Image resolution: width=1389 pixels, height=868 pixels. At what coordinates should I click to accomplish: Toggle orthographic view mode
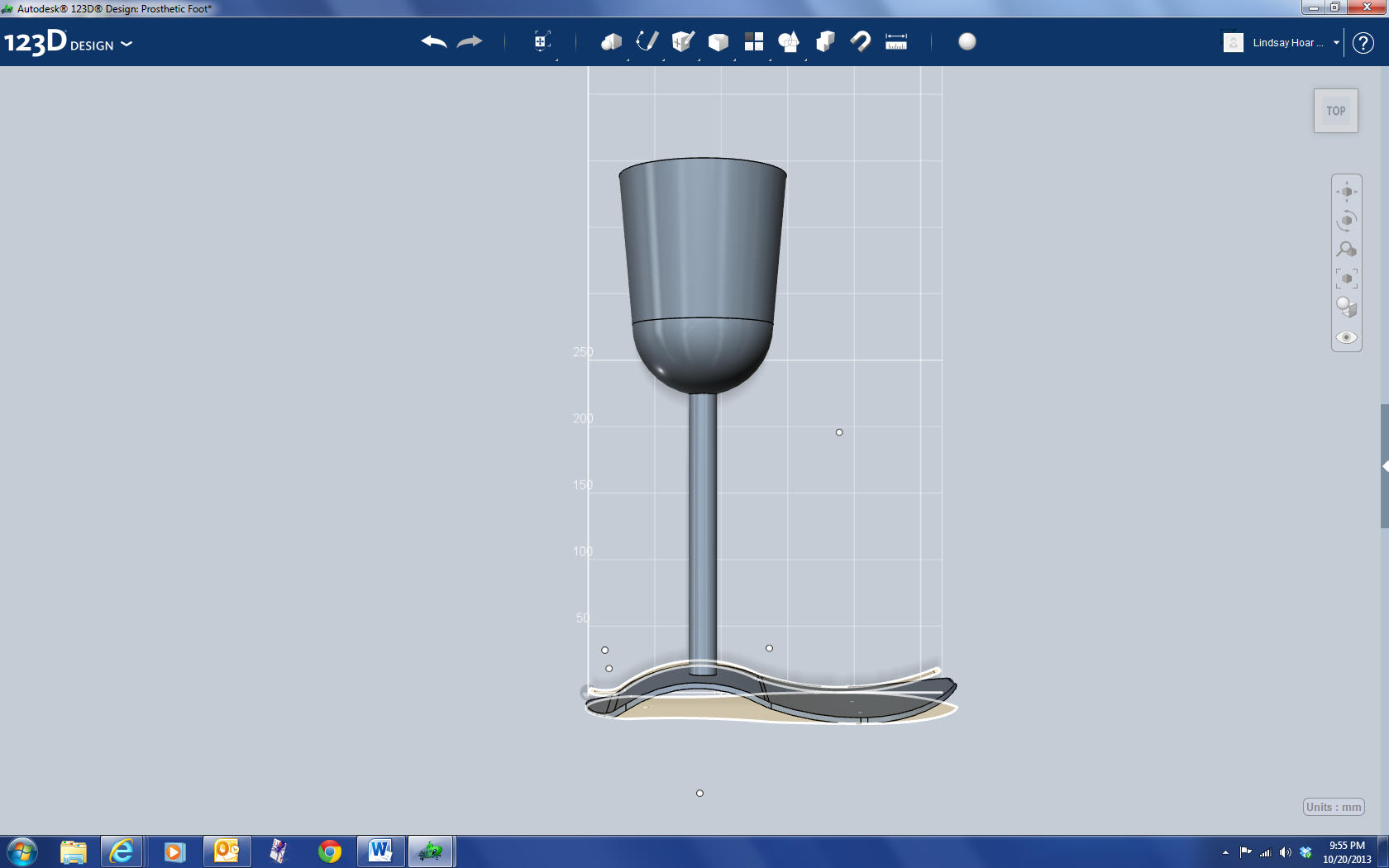[1346, 307]
